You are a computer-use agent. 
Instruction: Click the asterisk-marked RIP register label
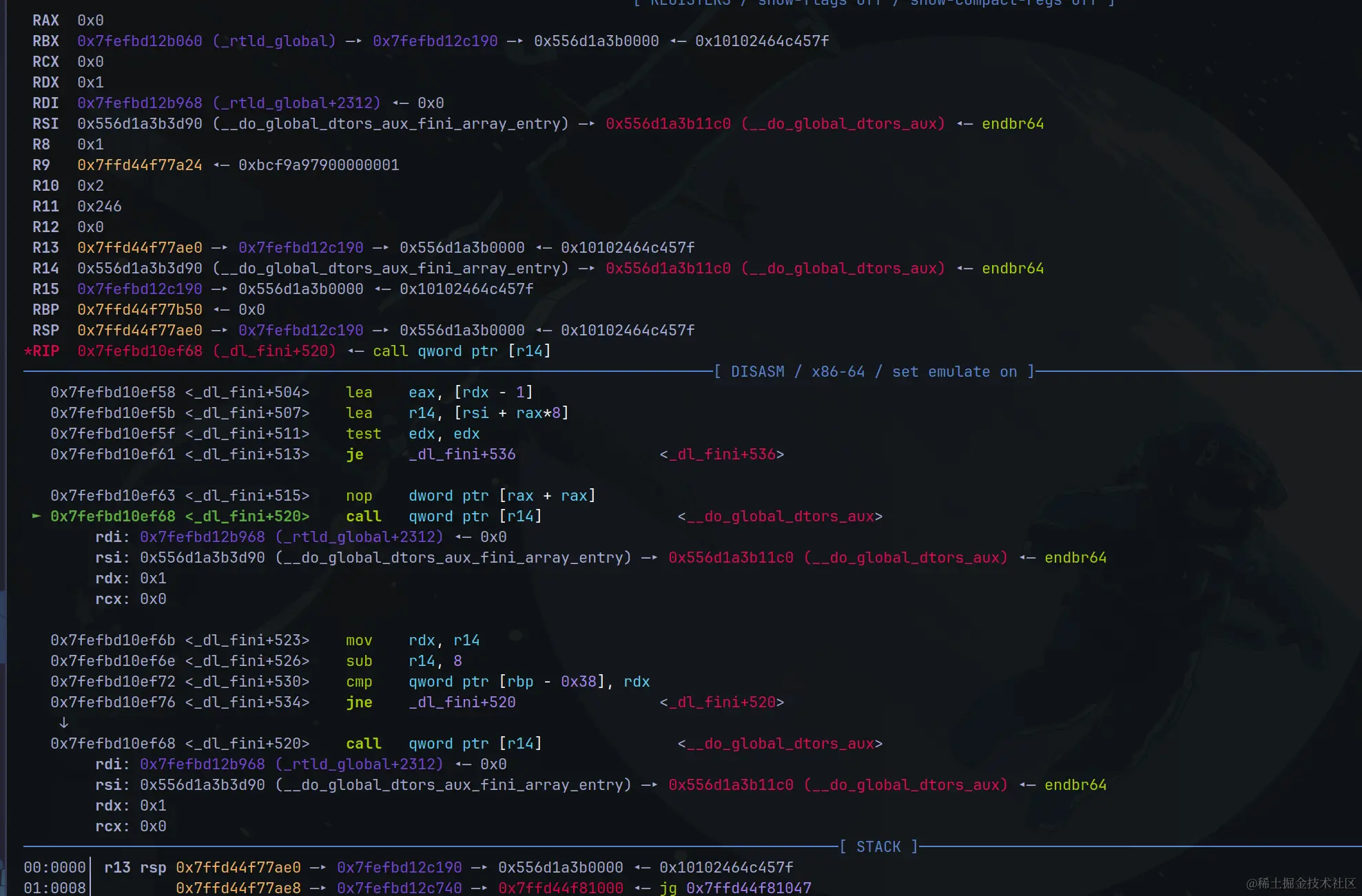[x=42, y=351]
